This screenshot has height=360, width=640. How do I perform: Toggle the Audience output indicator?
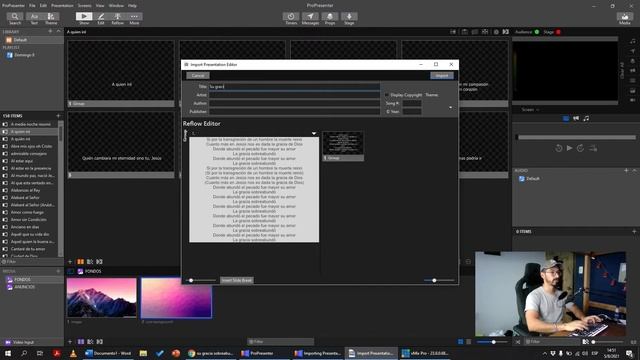(x=537, y=32)
